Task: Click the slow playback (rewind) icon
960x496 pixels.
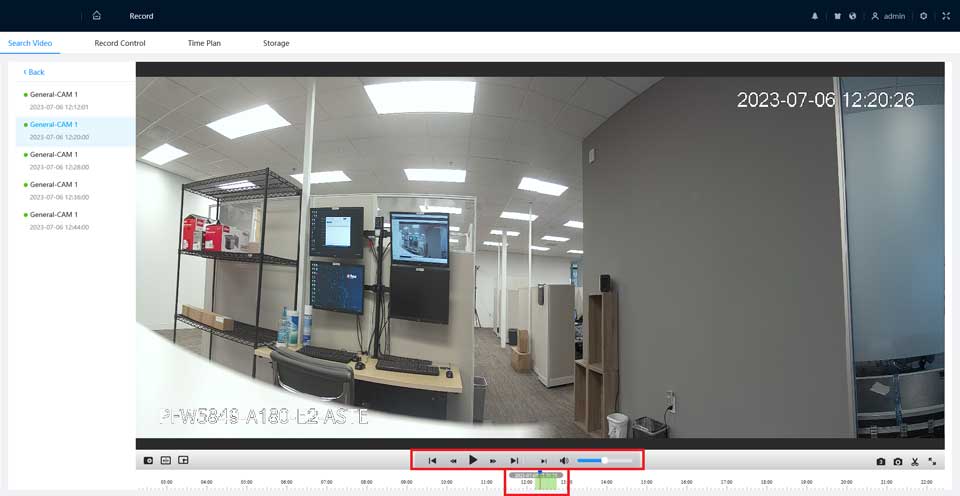Action: 453,461
